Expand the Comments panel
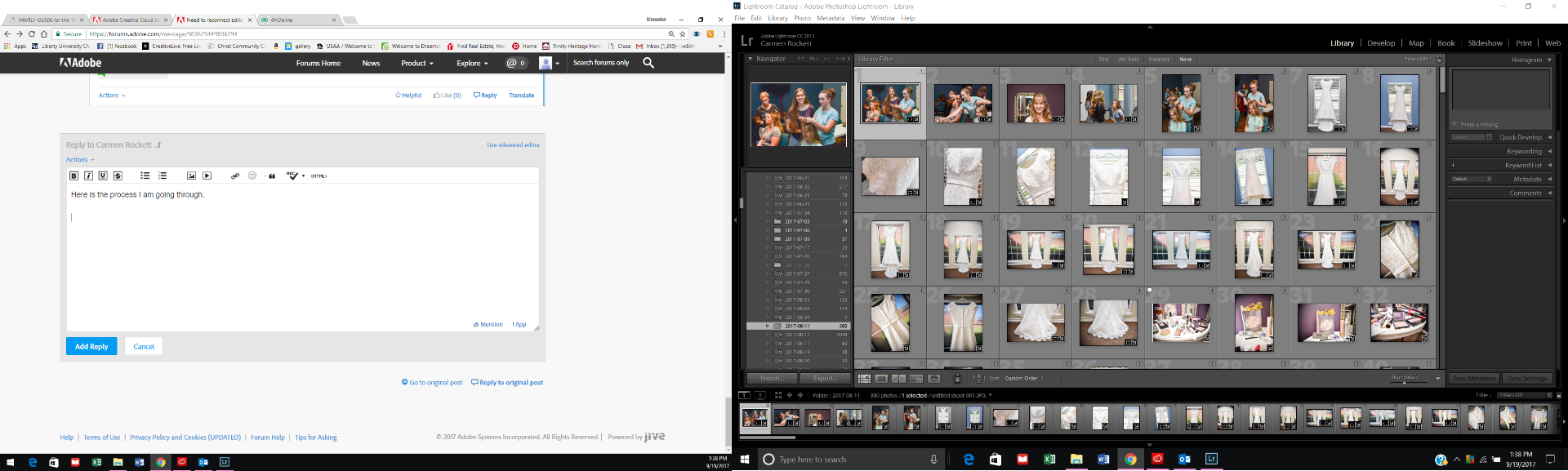This screenshot has height=471, width=1568. click(x=1549, y=193)
